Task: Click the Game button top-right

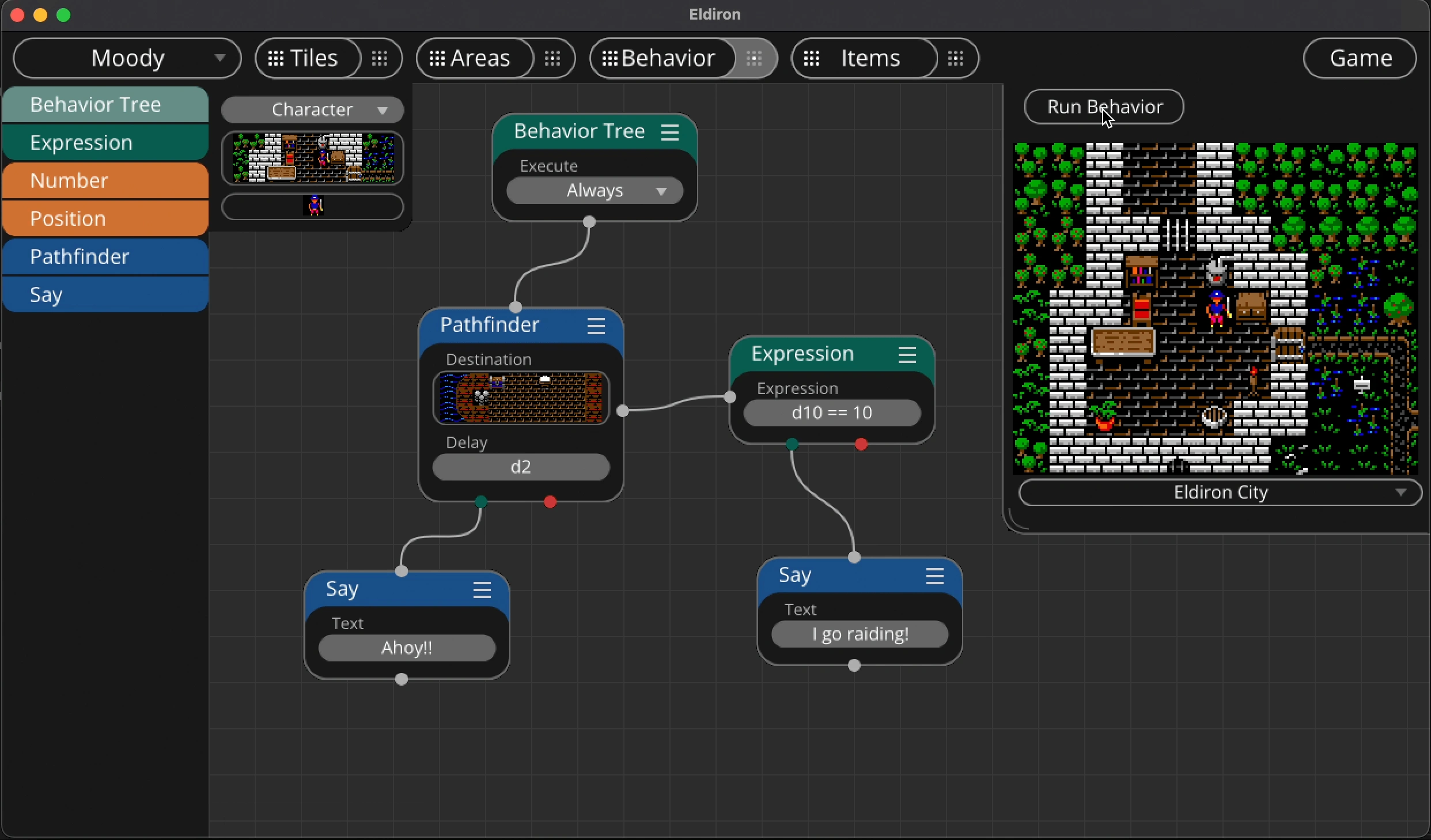Action: point(1361,57)
